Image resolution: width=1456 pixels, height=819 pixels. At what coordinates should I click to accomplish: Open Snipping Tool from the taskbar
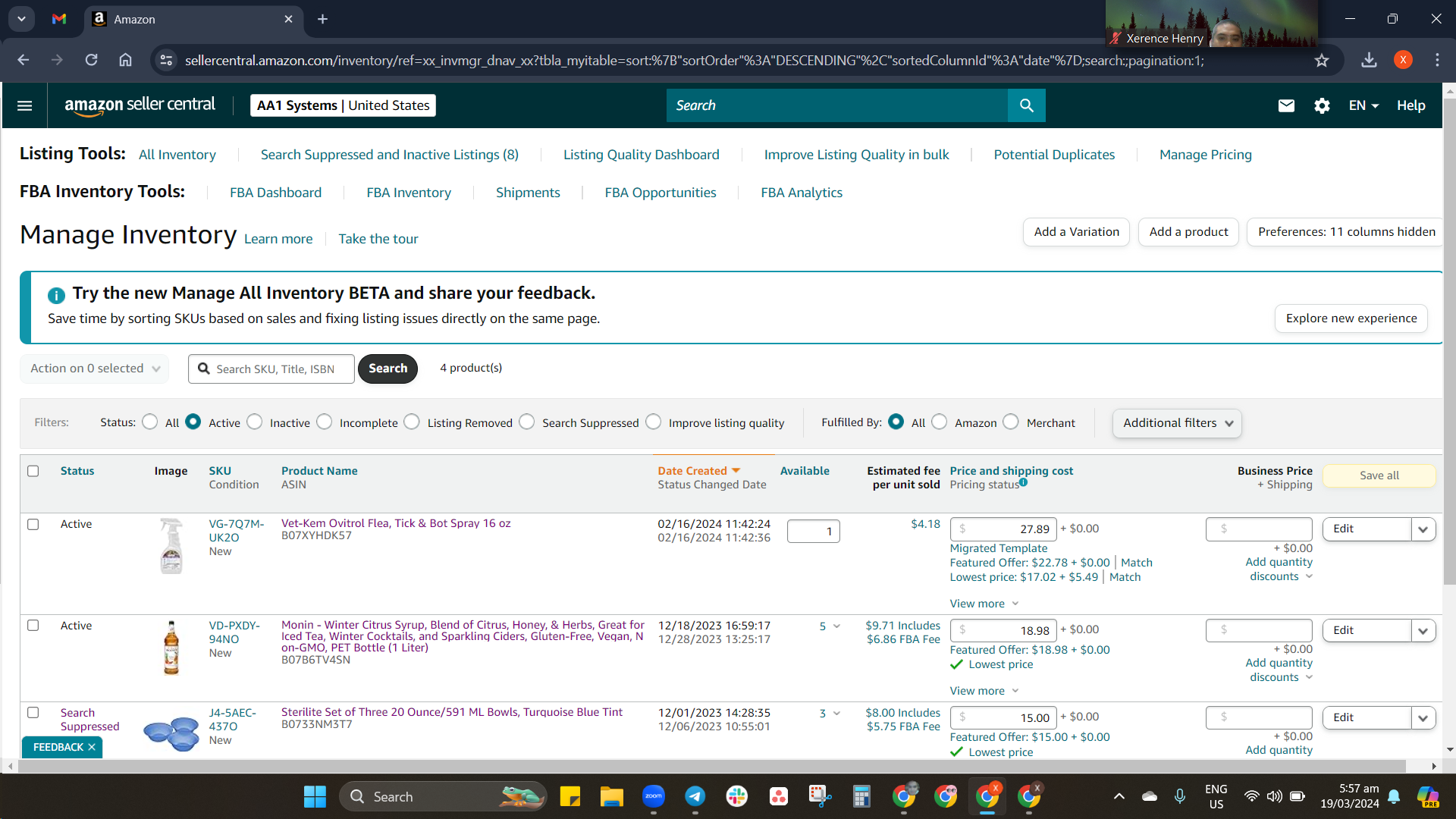pos(820,796)
